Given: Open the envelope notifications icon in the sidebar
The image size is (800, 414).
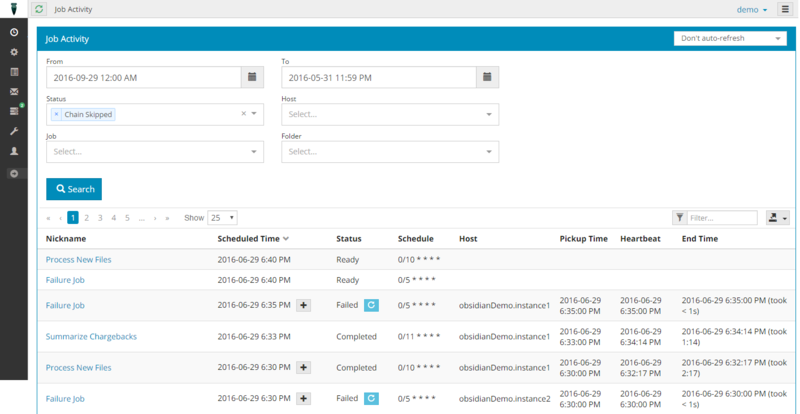Looking at the screenshot, I should [x=14, y=91].
